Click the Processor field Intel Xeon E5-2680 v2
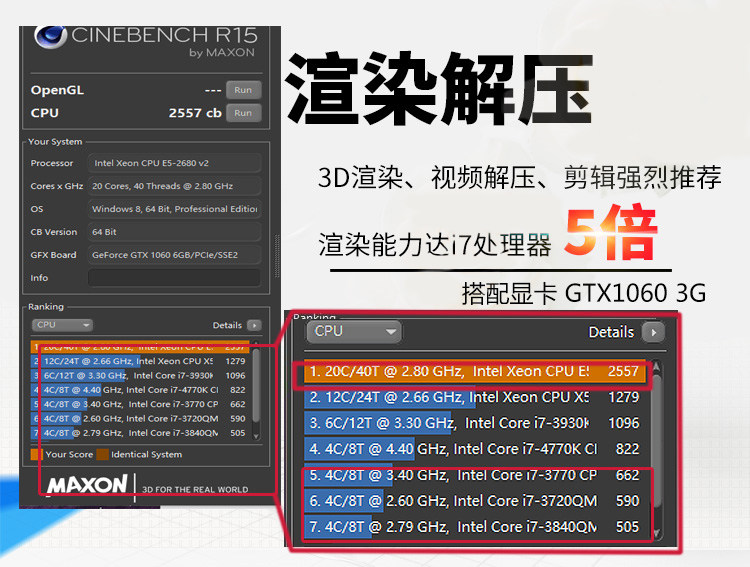 pyautogui.click(x=174, y=163)
